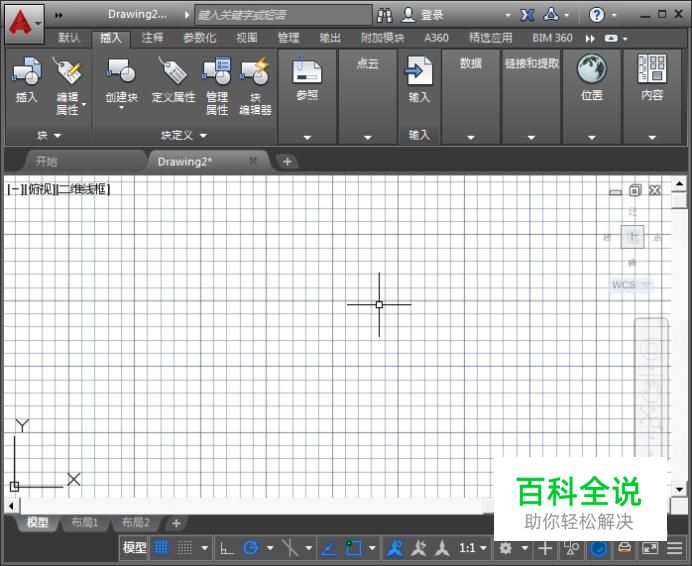Click the 登录 (Sign In) button
The height and width of the screenshot is (566, 692).
(431, 15)
